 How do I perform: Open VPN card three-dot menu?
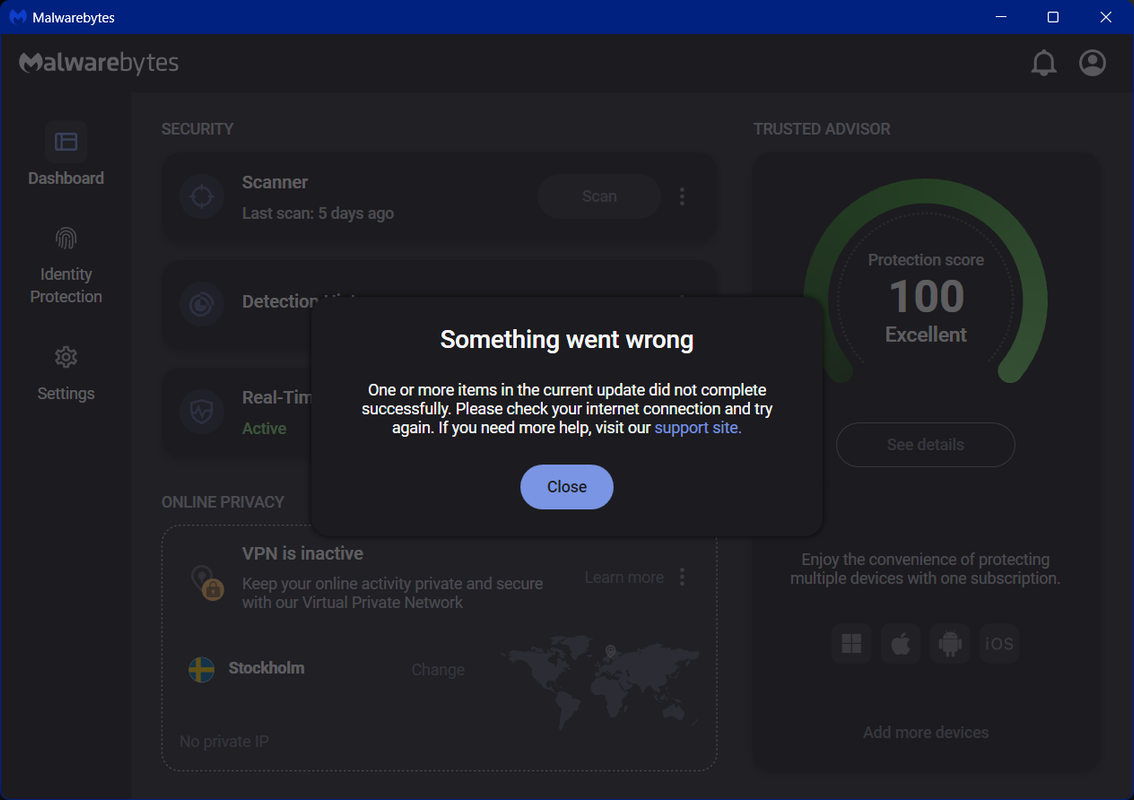pos(682,577)
